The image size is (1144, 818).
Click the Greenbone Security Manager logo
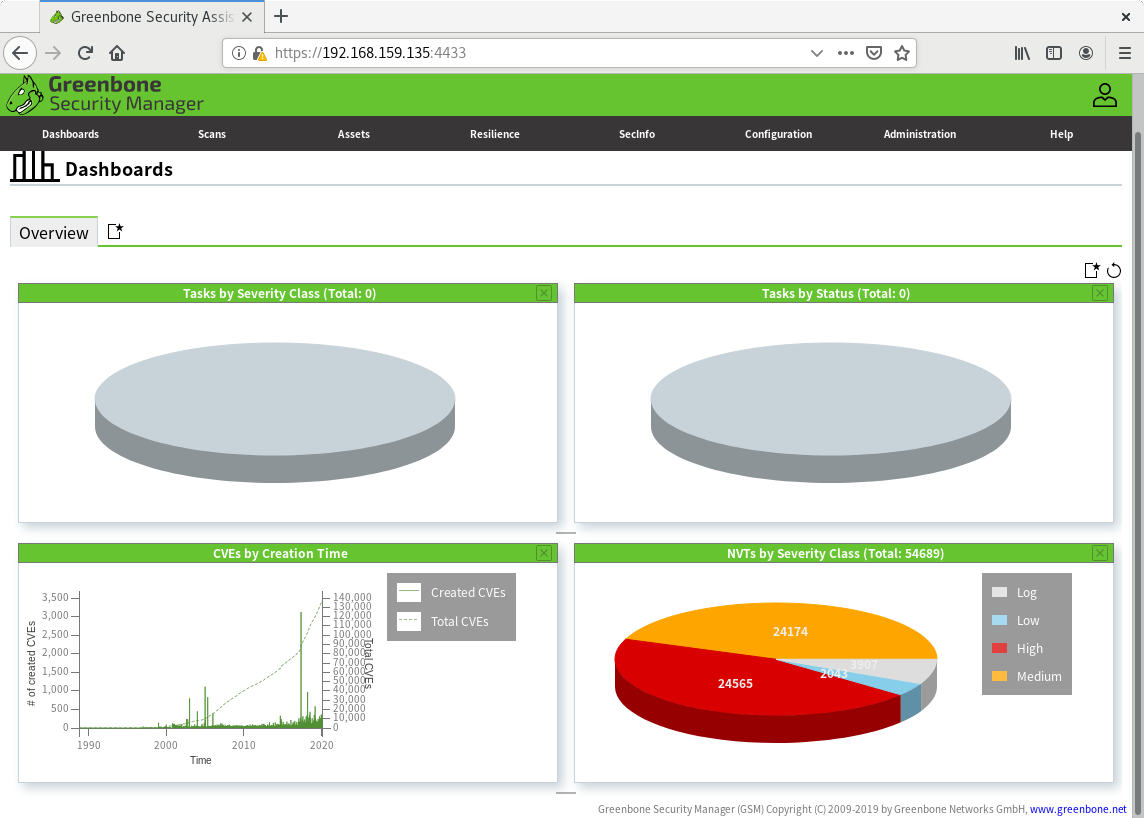pyautogui.click(x=106, y=95)
